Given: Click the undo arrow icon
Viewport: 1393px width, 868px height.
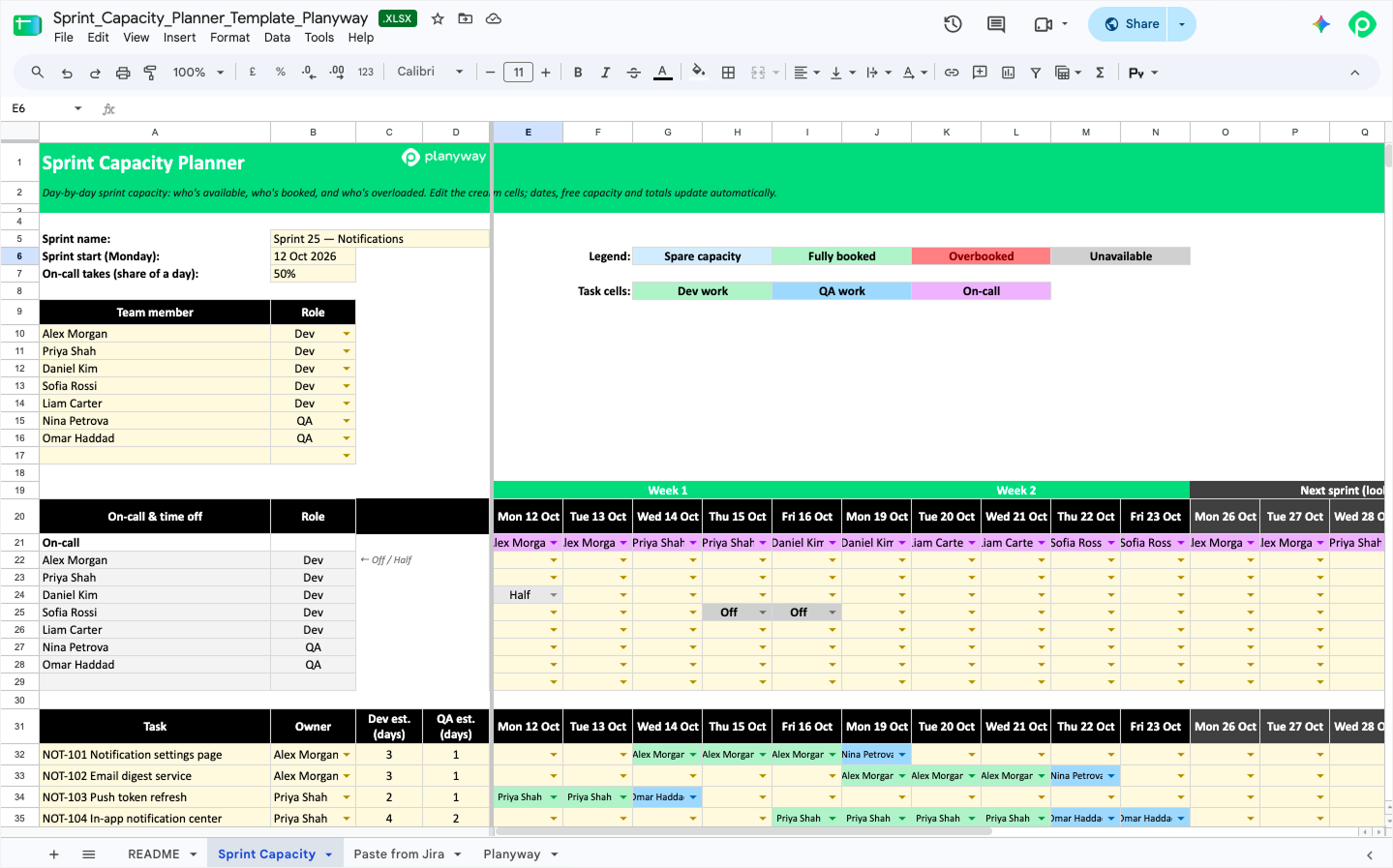Looking at the screenshot, I should 67,73.
